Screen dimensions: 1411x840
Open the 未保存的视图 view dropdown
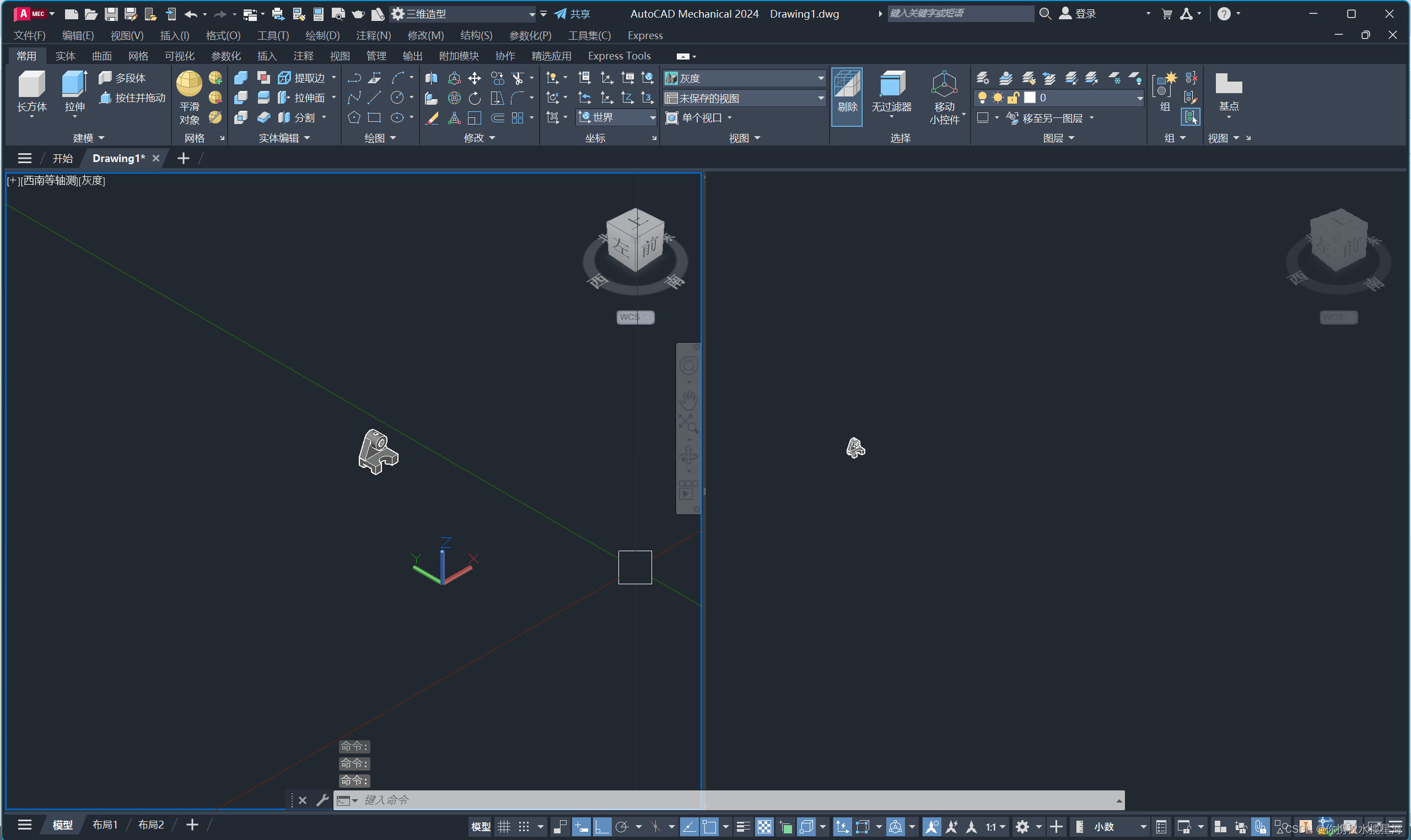pos(820,98)
